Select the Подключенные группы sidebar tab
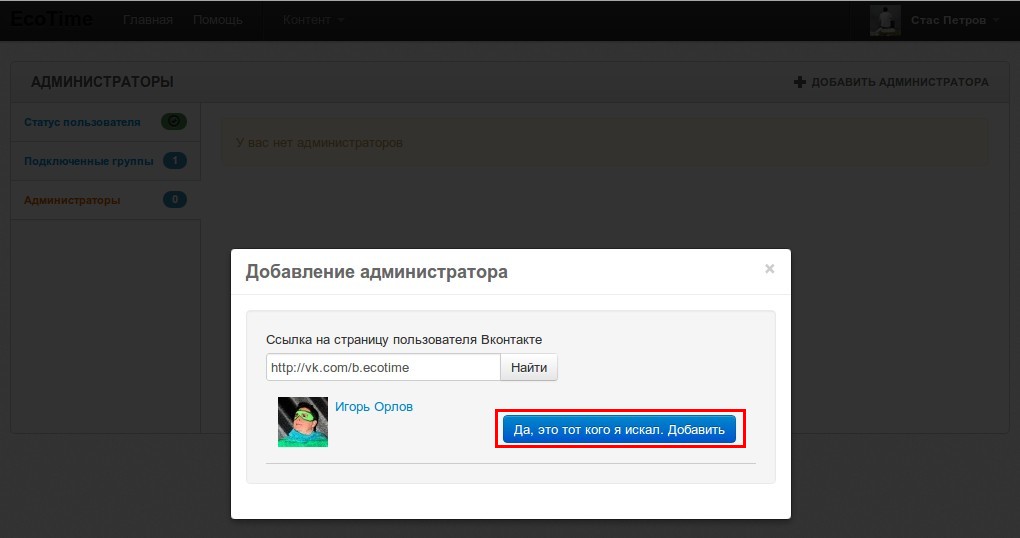This screenshot has height=538, width=1020. pos(89,161)
